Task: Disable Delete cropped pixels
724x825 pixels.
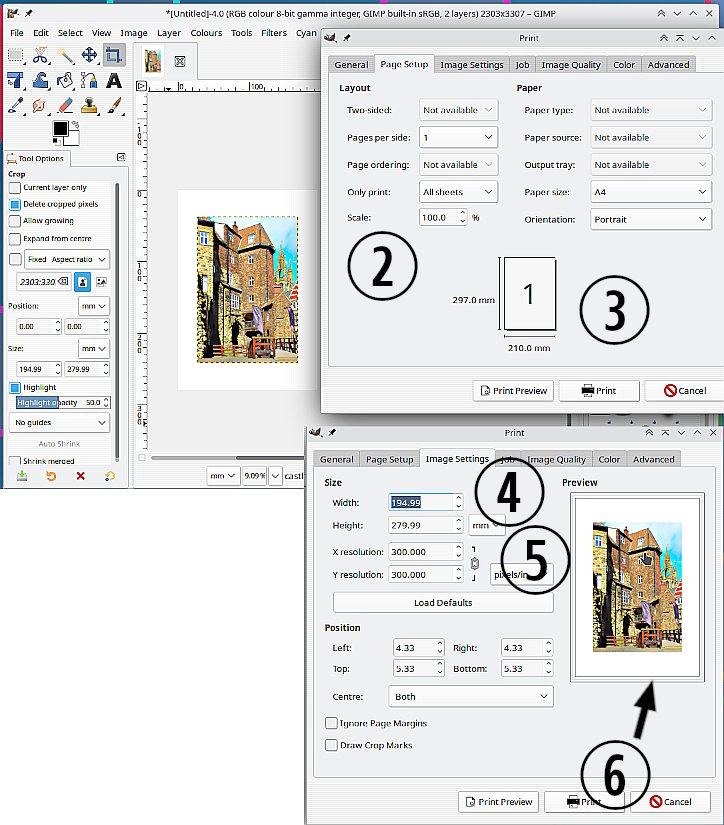Action: [x=15, y=204]
